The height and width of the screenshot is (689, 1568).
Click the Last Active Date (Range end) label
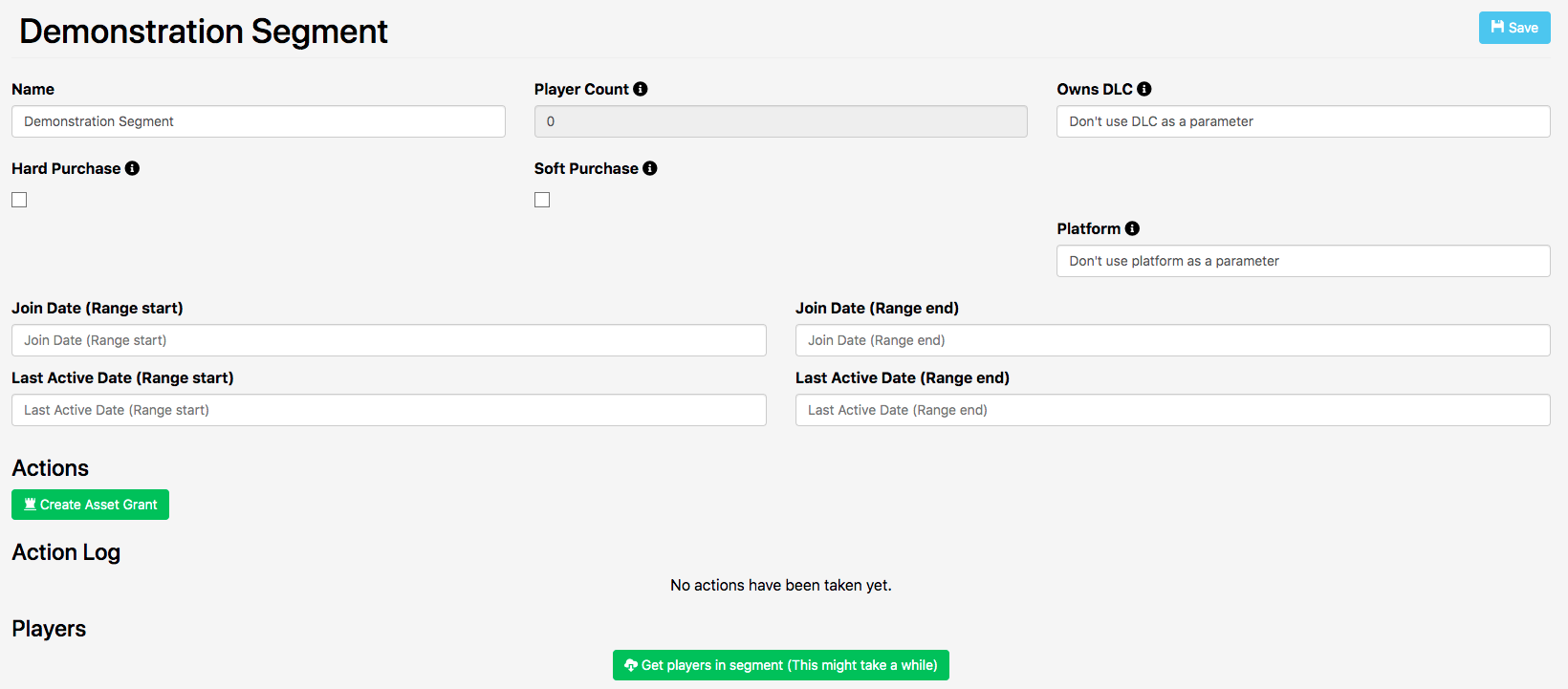point(903,377)
